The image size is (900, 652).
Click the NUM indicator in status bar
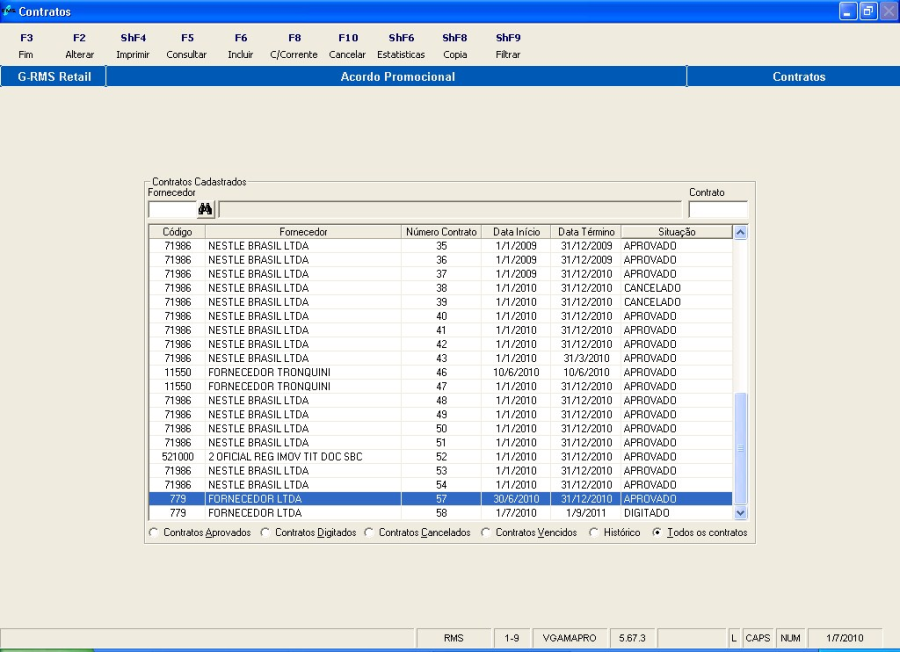(790, 638)
